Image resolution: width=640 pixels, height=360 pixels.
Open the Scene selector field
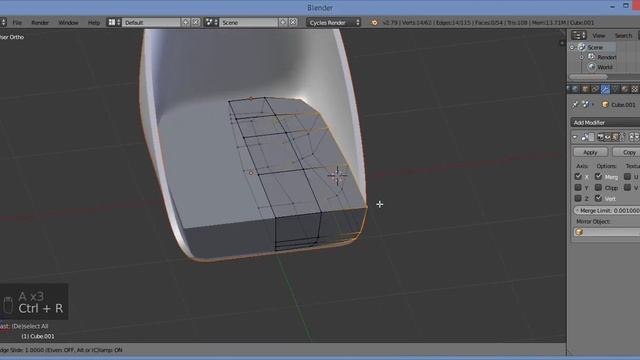[x=248, y=22]
